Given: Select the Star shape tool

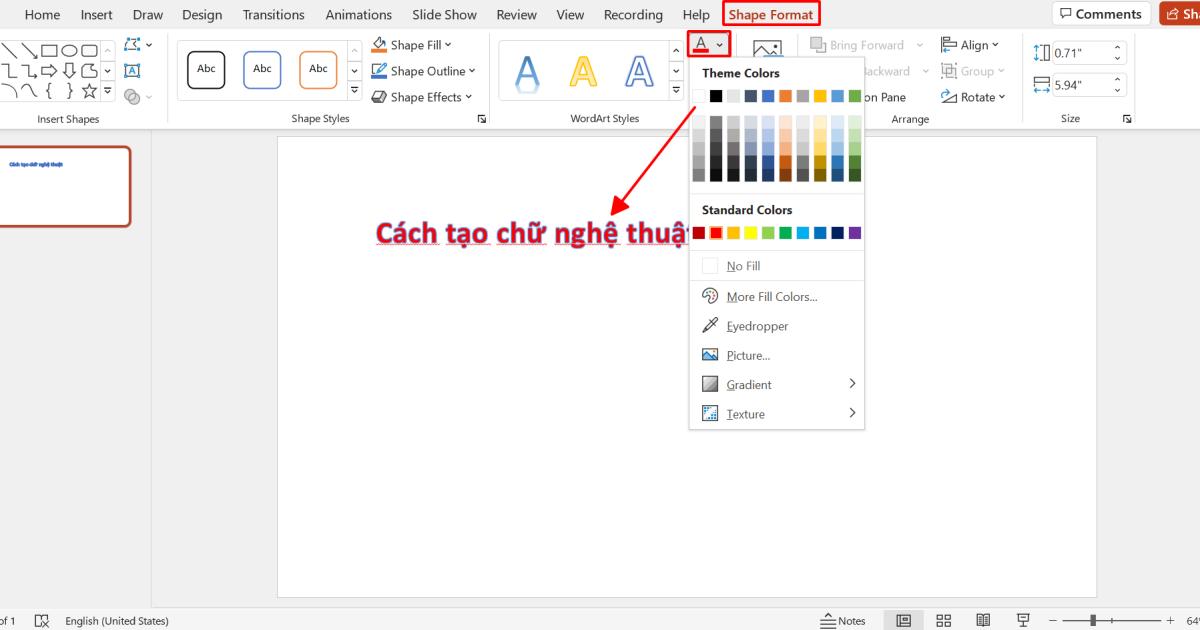Looking at the screenshot, I should pyautogui.click(x=91, y=92).
